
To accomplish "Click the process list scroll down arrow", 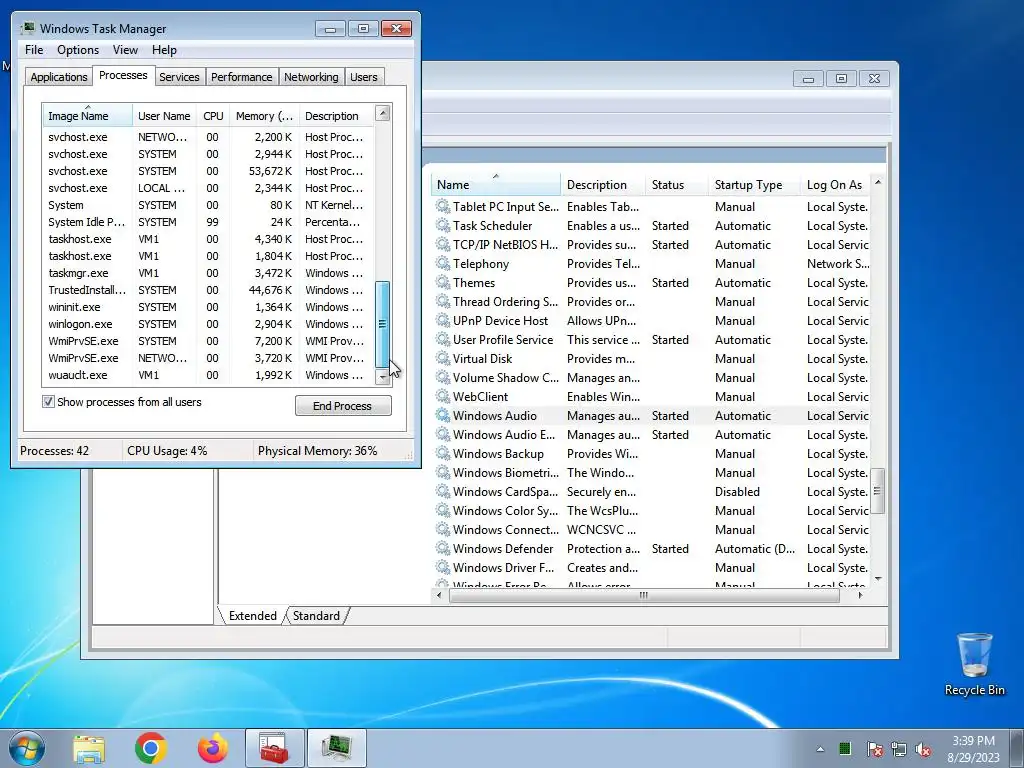I will [383, 377].
